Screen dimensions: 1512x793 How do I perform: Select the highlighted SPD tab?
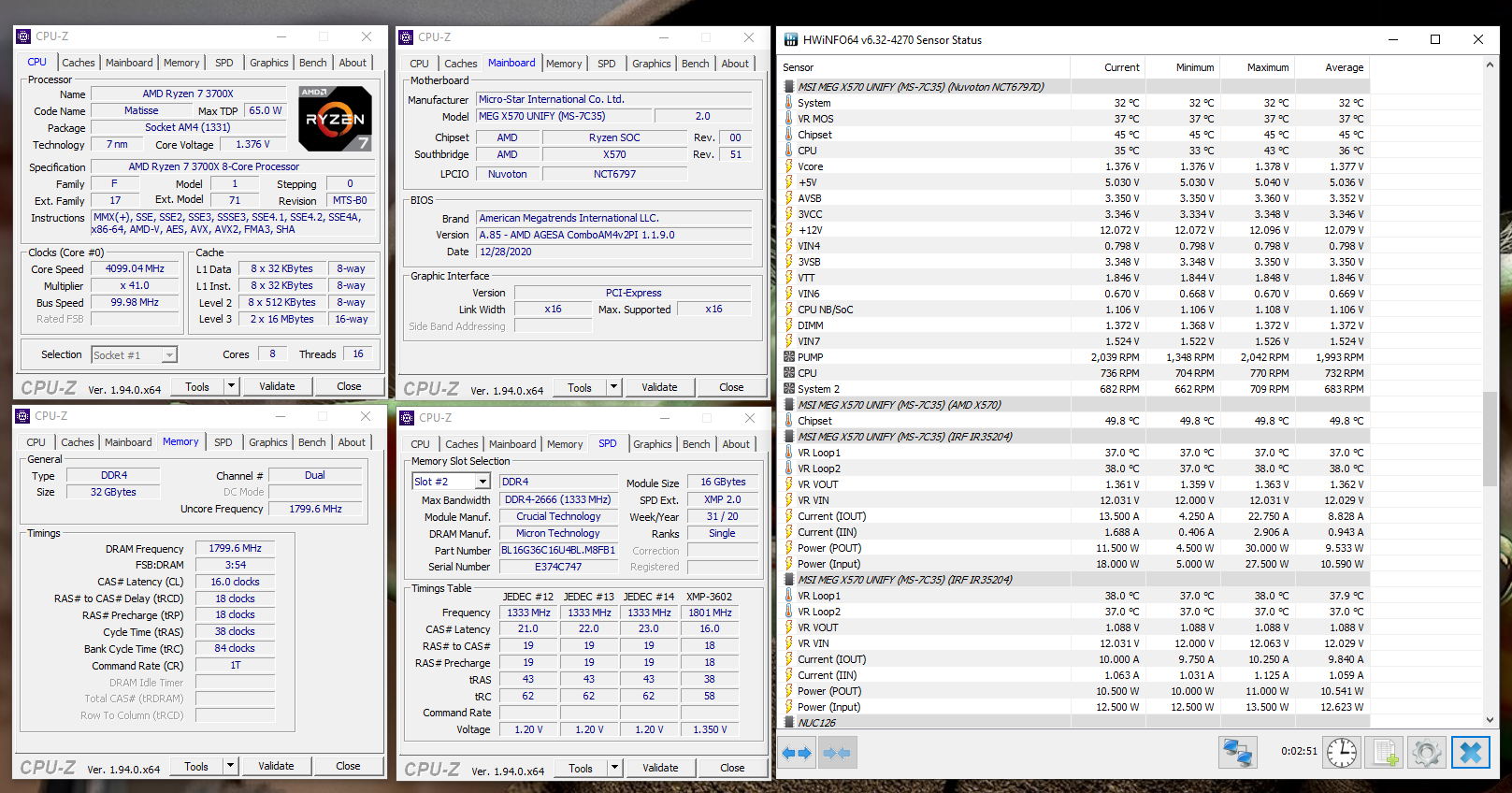click(x=608, y=443)
